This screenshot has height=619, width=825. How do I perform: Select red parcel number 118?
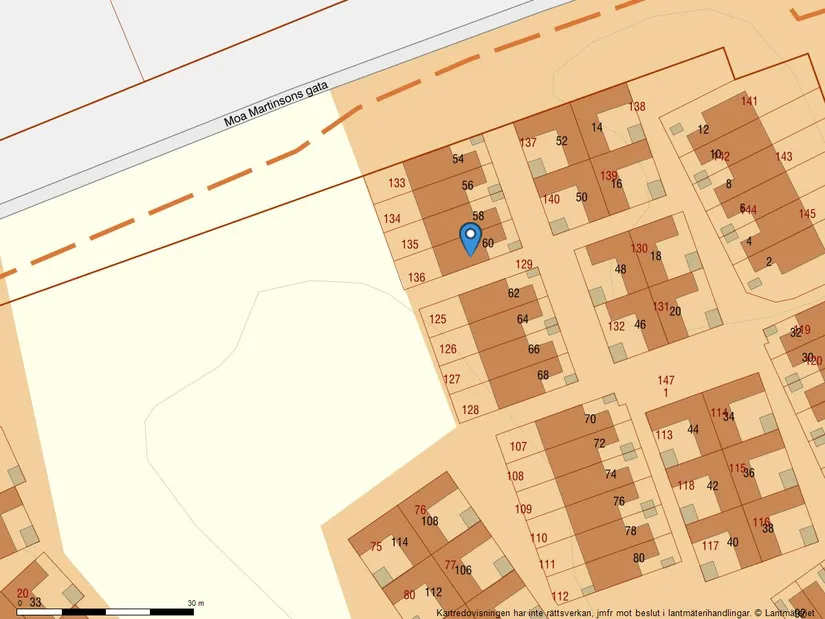(x=686, y=485)
